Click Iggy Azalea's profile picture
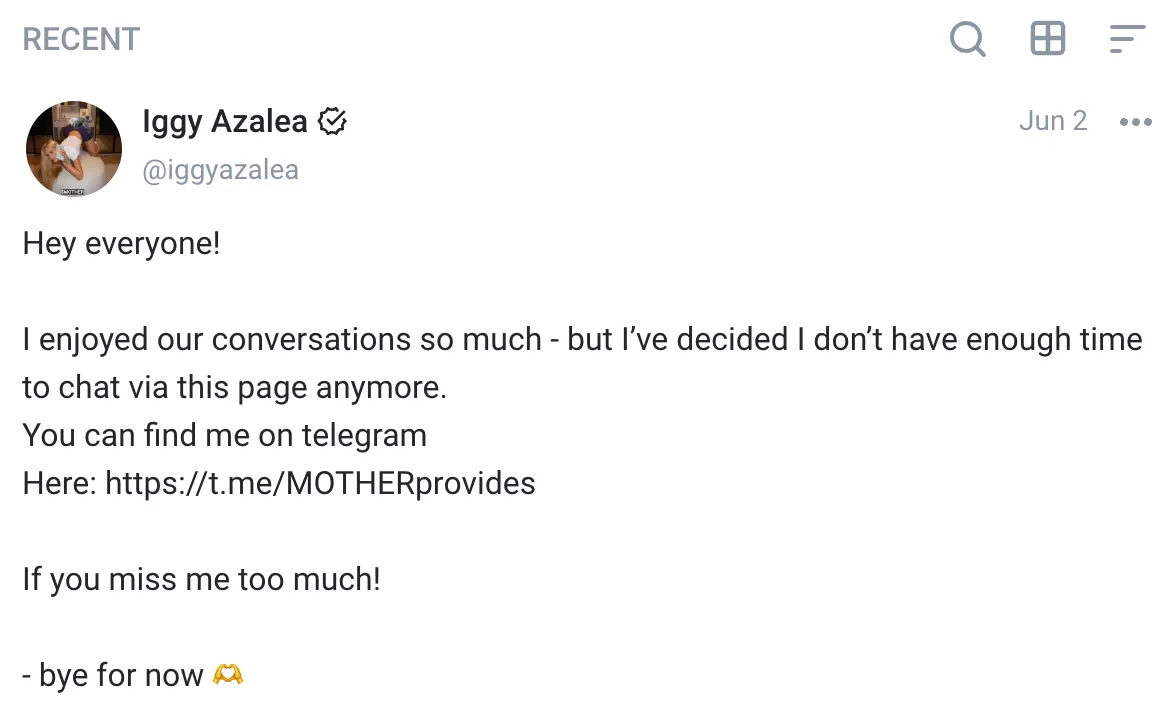The width and height of the screenshot is (1170, 708). coord(73,148)
